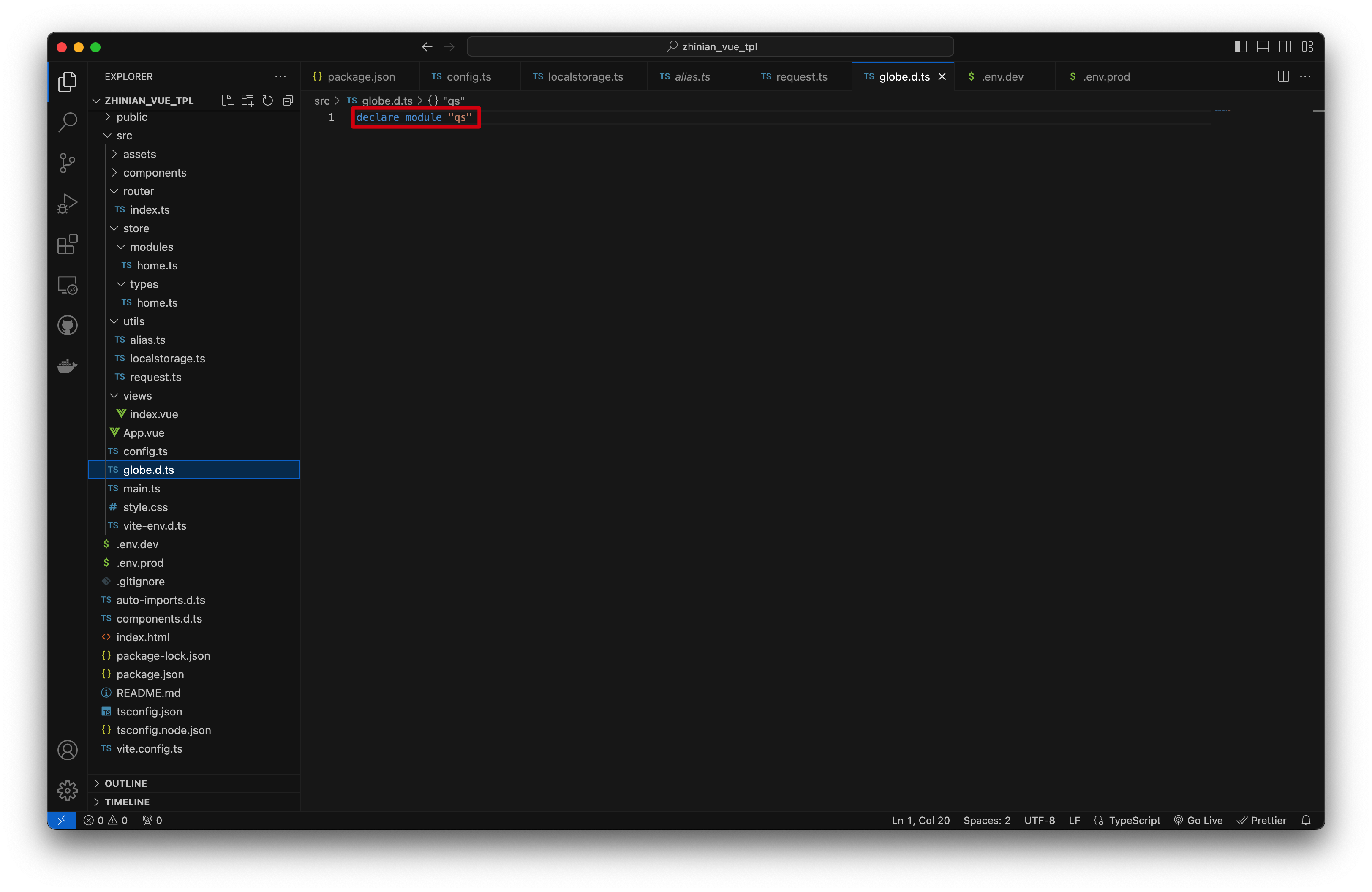Collapse the store folder
1372x892 pixels.
194,228
